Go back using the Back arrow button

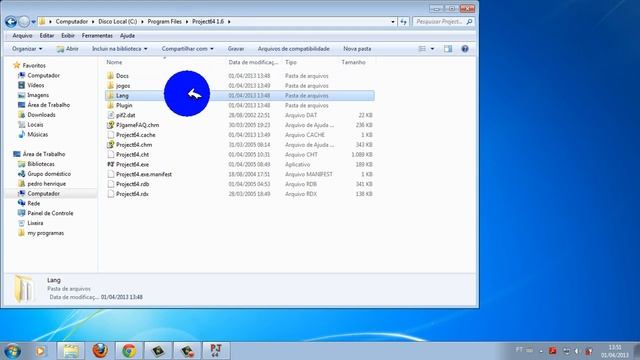click(11, 22)
